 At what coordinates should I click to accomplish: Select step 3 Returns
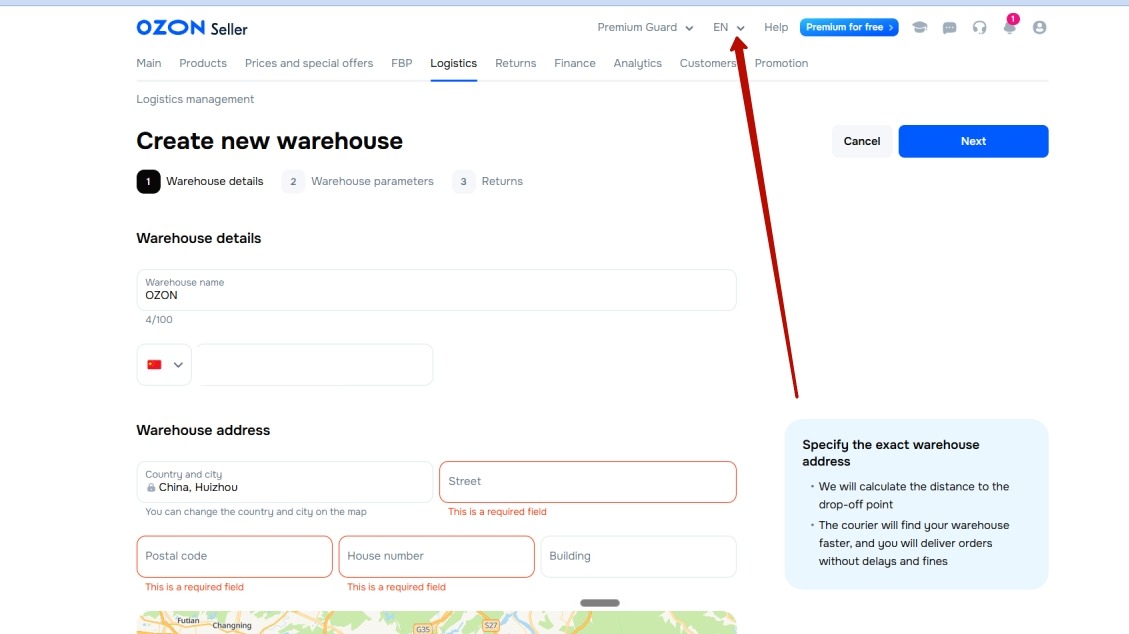pyautogui.click(x=487, y=181)
